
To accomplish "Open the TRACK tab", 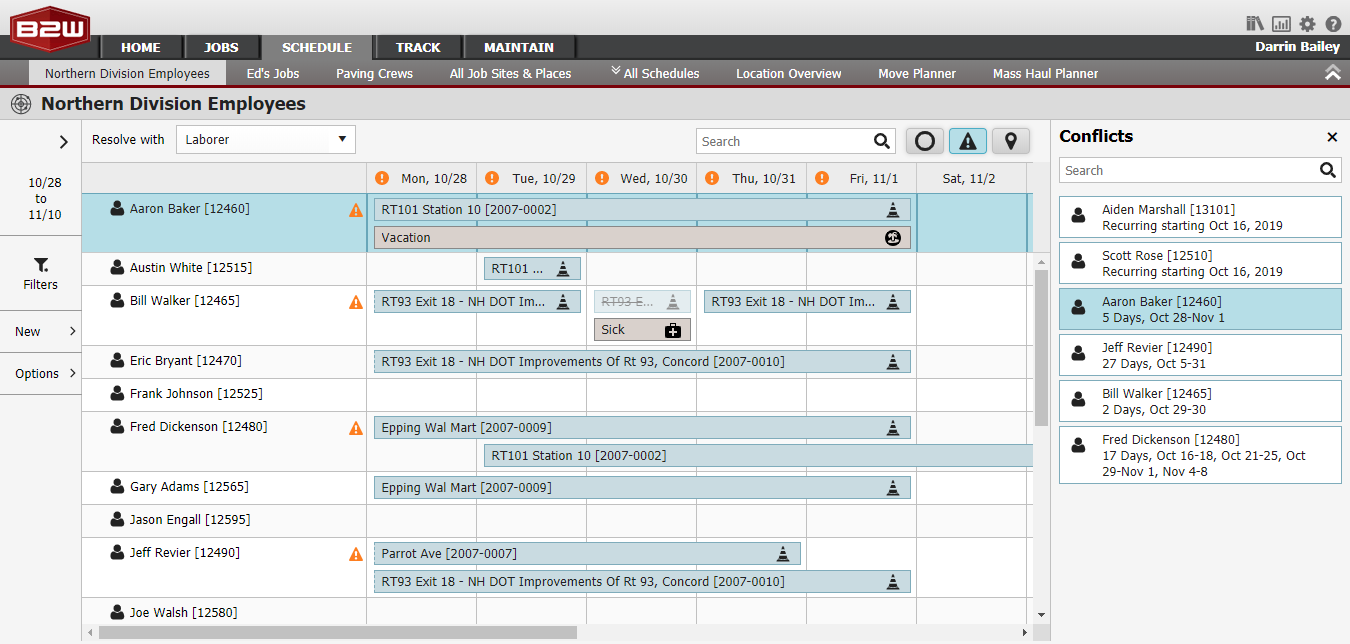I will (x=418, y=47).
